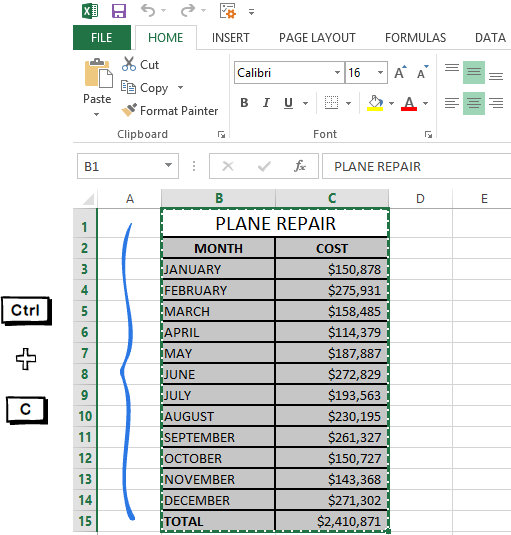Switch to the INSERT tab
Image resolution: width=511 pixels, height=535 pixels.
(x=231, y=38)
